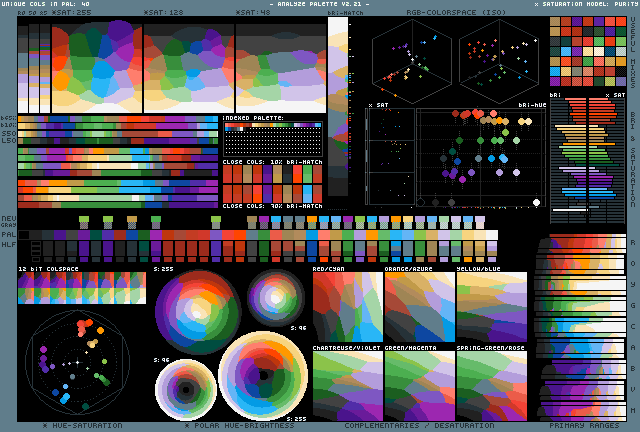Viewport: 640px width, 432px height.
Task: Select the Orange/Azure desaturation panel
Action: (419, 306)
